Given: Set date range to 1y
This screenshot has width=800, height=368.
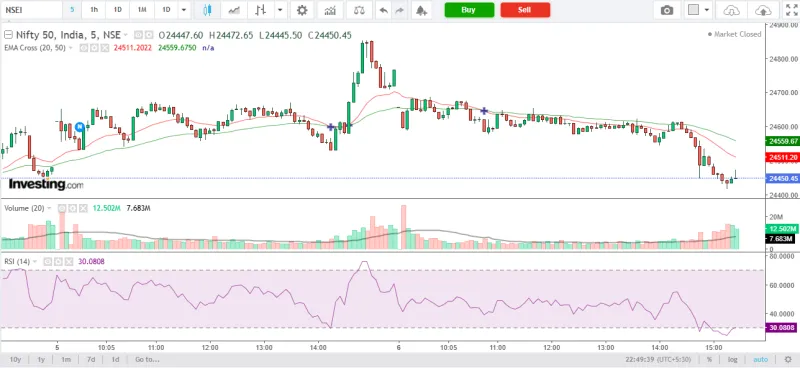Looking at the screenshot, I should [x=41, y=359].
